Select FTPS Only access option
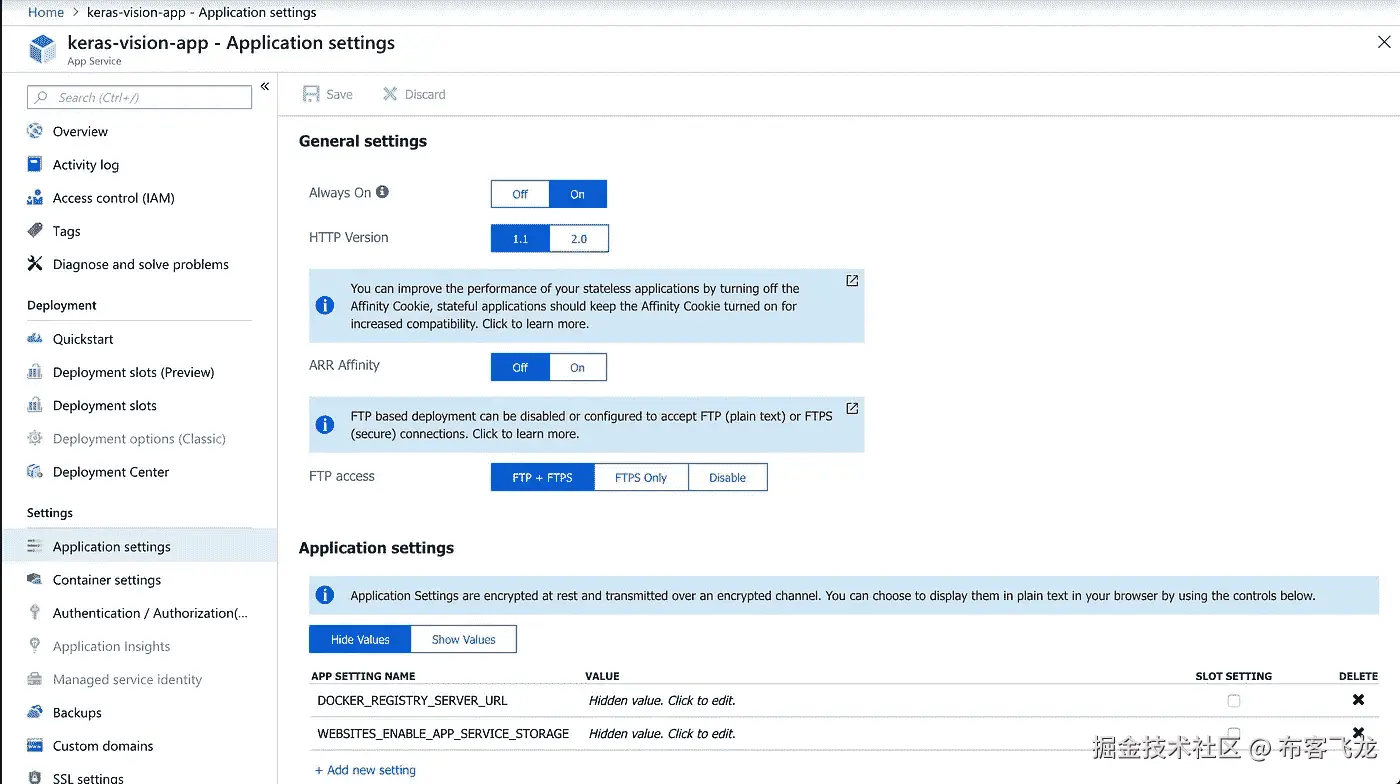 [x=641, y=478]
